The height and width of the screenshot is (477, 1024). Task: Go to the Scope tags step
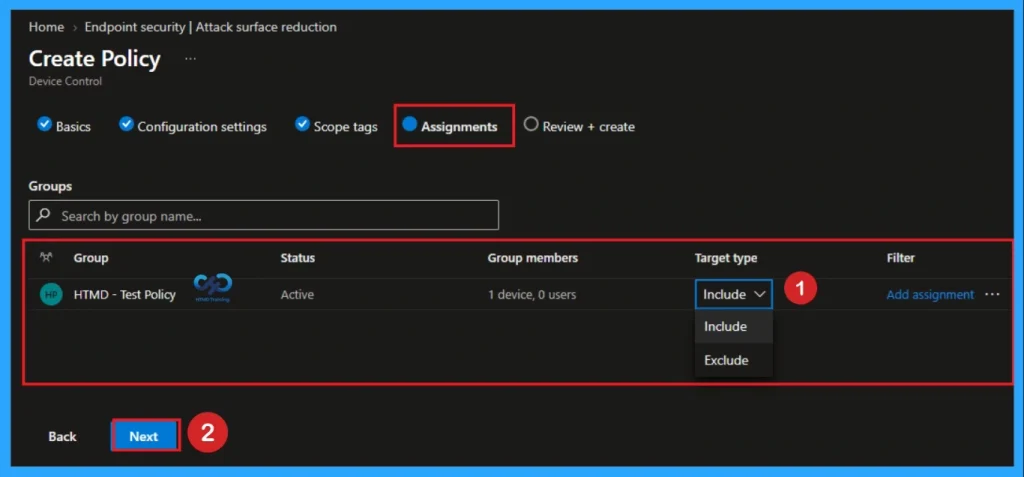[336, 126]
